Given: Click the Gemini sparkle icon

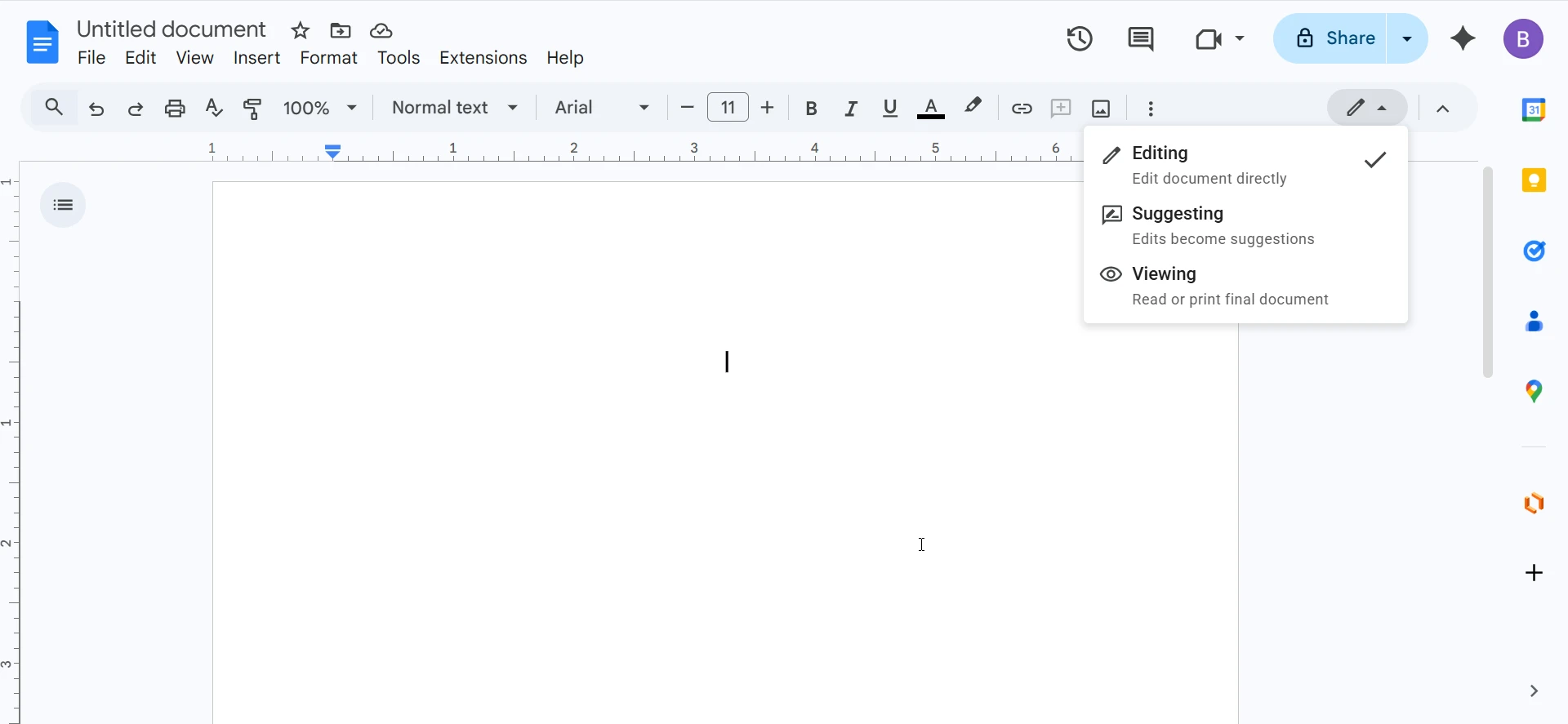Looking at the screenshot, I should [x=1463, y=38].
